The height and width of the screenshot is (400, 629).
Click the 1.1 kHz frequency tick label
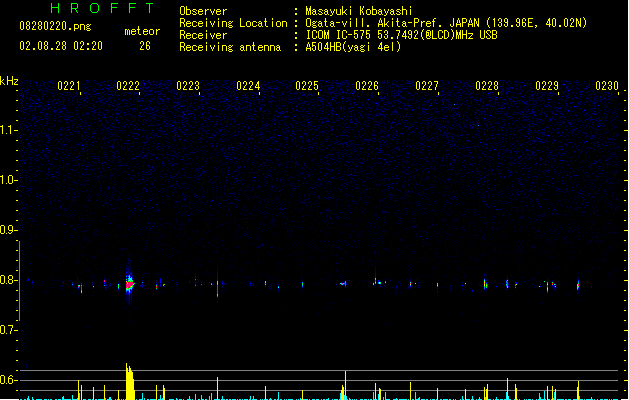(7, 130)
